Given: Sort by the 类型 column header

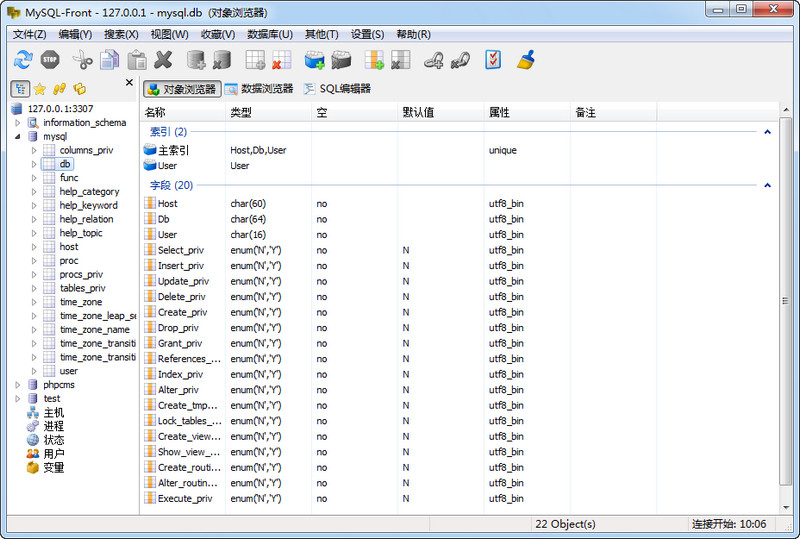Looking at the screenshot, I should [268, 112].
